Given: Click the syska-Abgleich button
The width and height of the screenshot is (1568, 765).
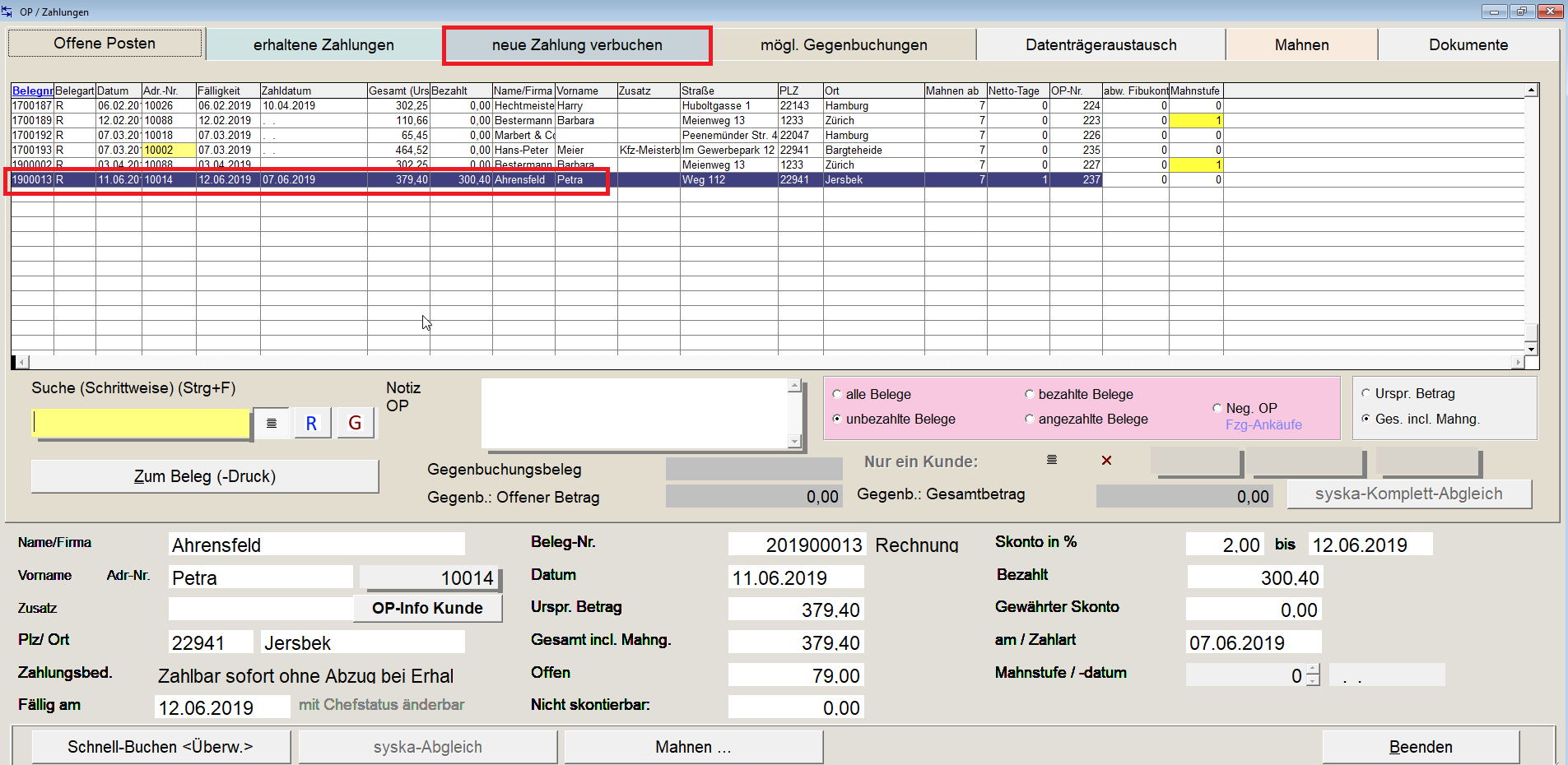Looking at the screenshot, I should click(428, 747).
